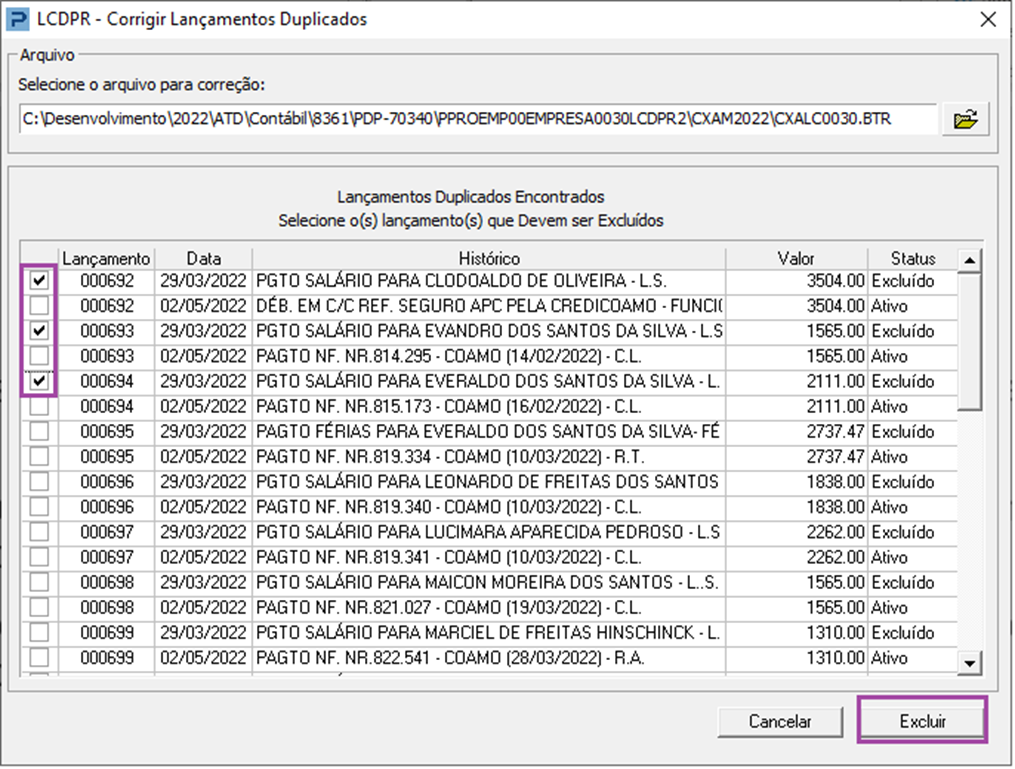This screenshot has height=769, width=1015.
Task: Click the Histórico column header
Action: 489,258
